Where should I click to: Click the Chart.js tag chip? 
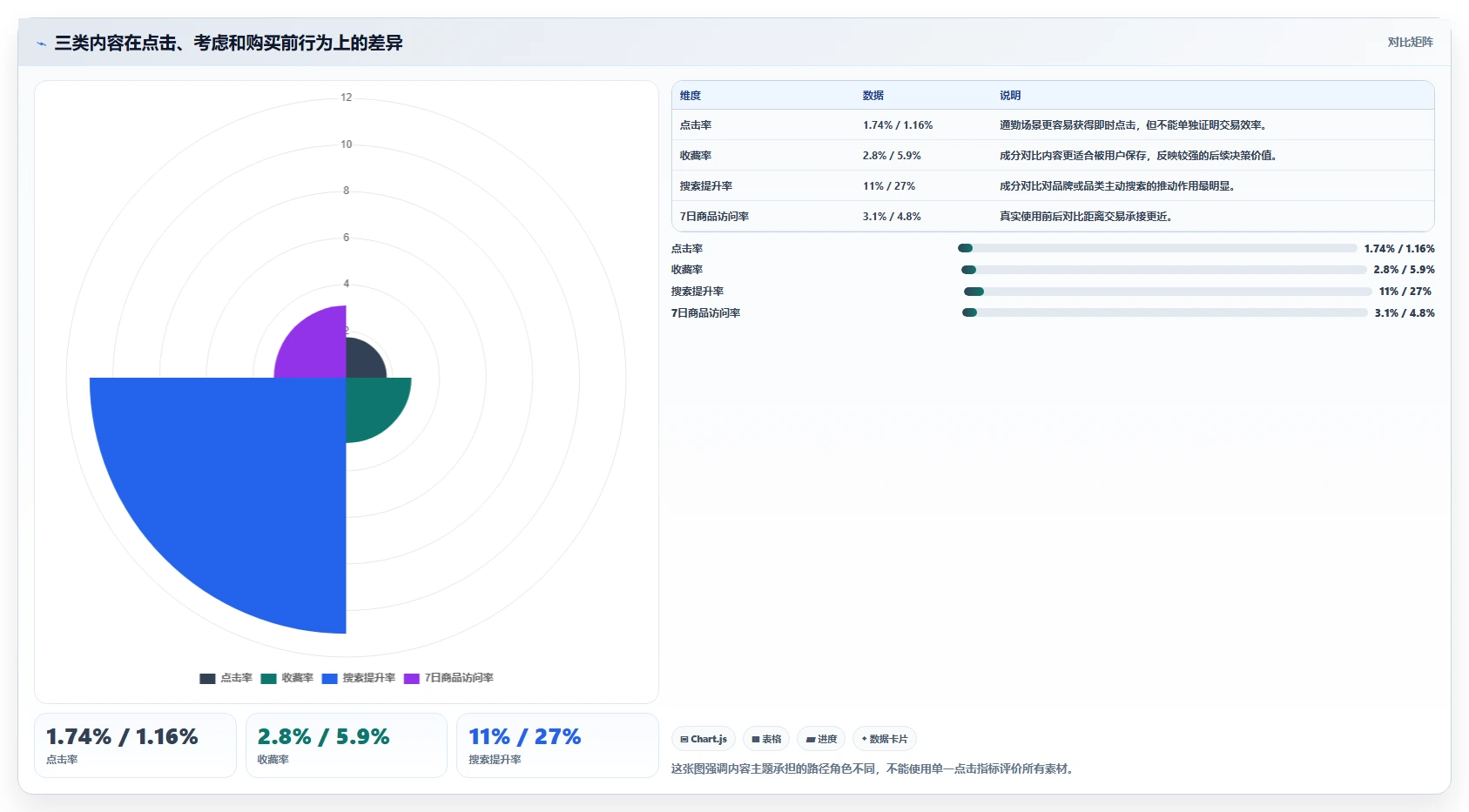[704, 739]
